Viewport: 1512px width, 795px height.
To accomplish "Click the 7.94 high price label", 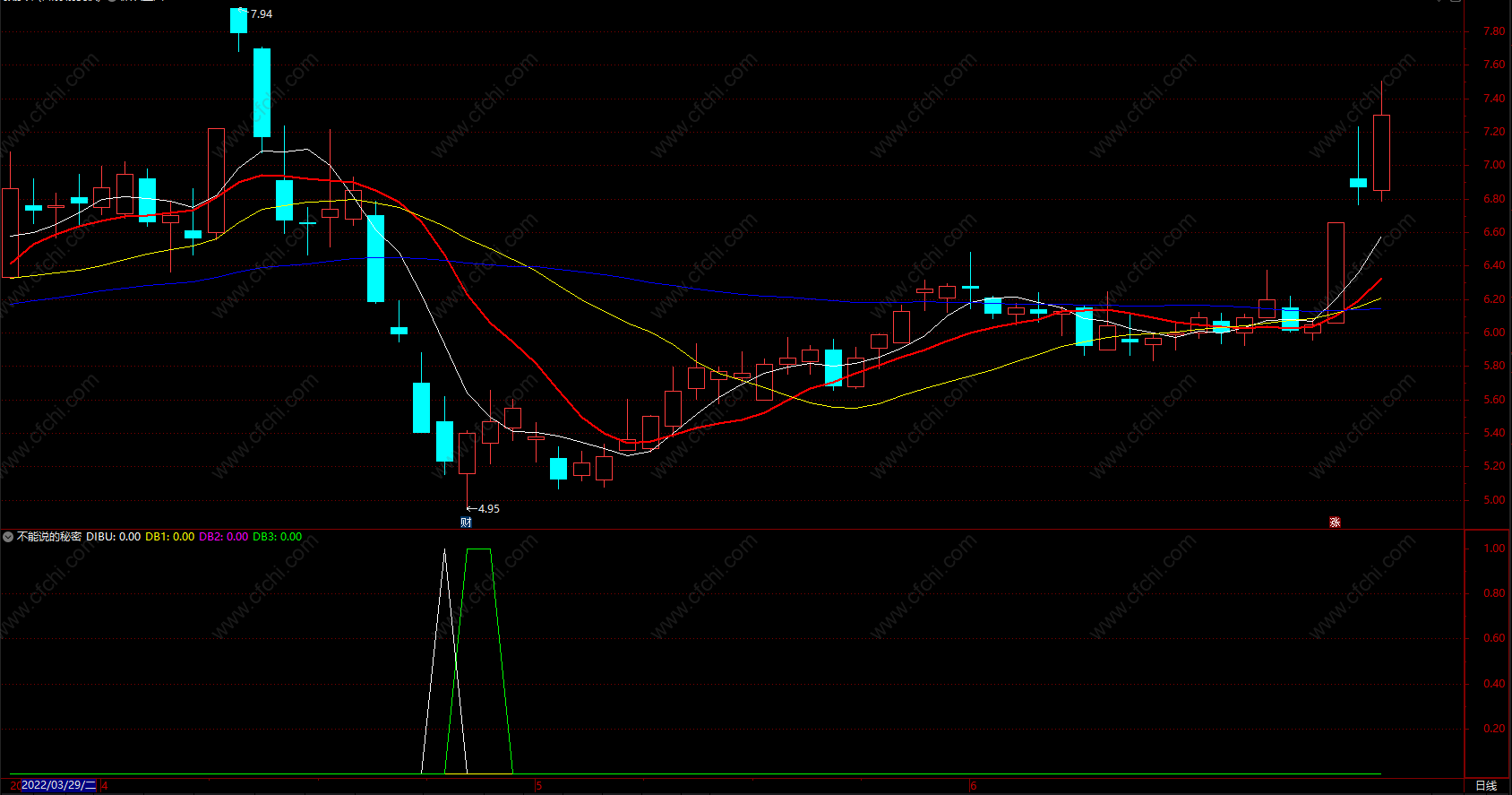I will [x=262, y=14].
